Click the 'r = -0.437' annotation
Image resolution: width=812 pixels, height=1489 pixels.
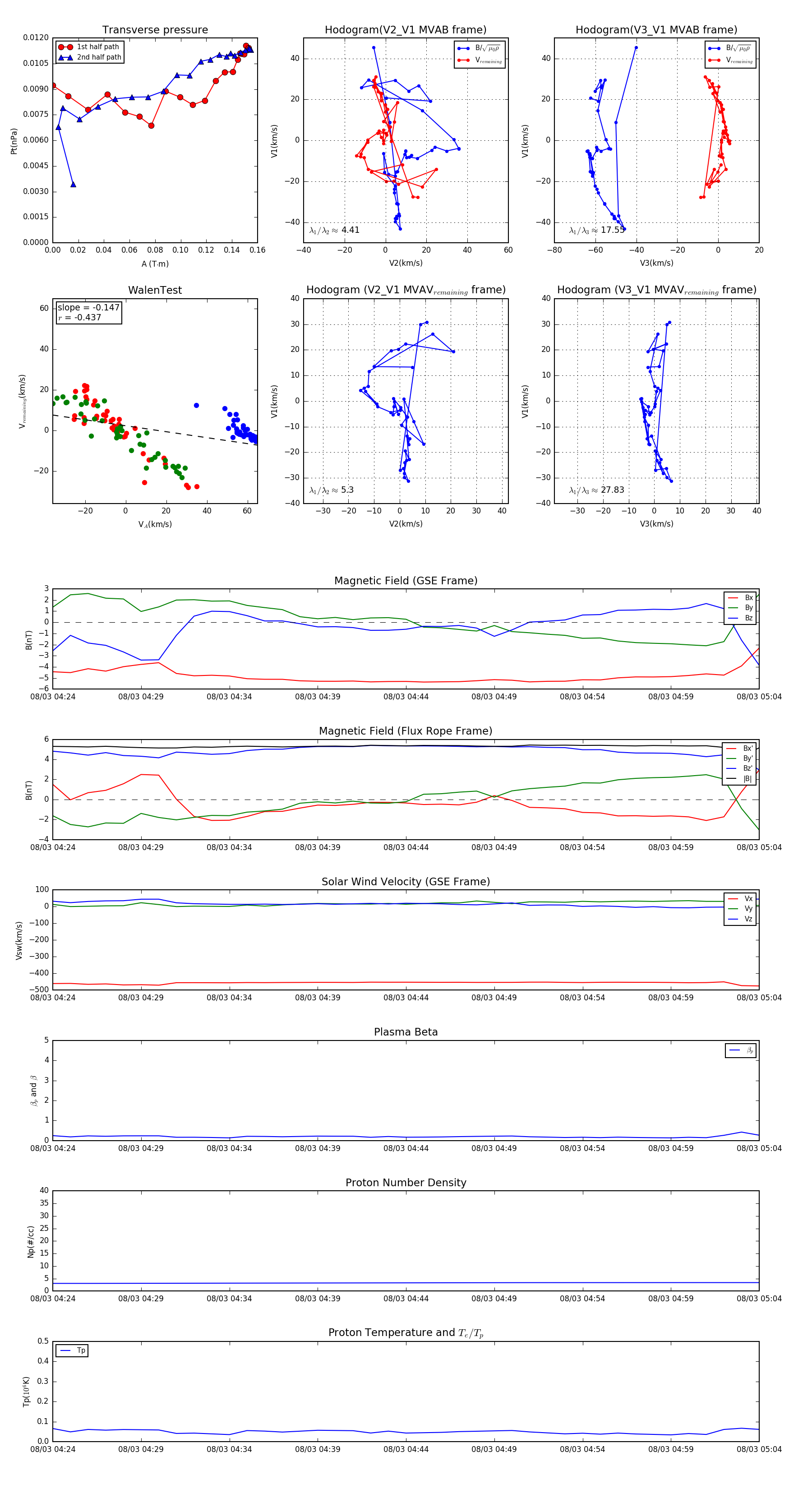point(79,317)
